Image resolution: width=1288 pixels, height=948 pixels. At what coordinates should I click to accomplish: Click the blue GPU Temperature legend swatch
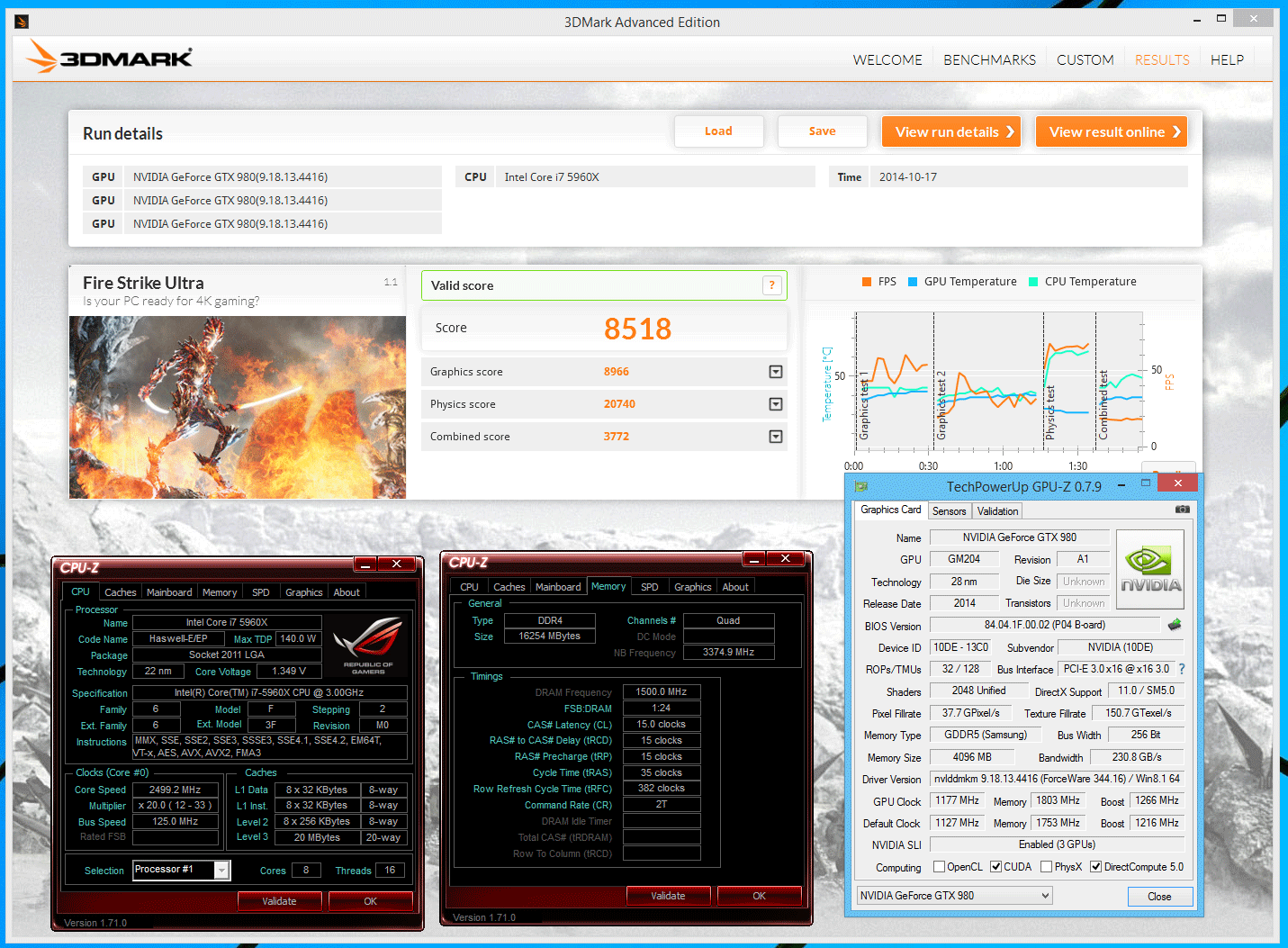(913, 282)
